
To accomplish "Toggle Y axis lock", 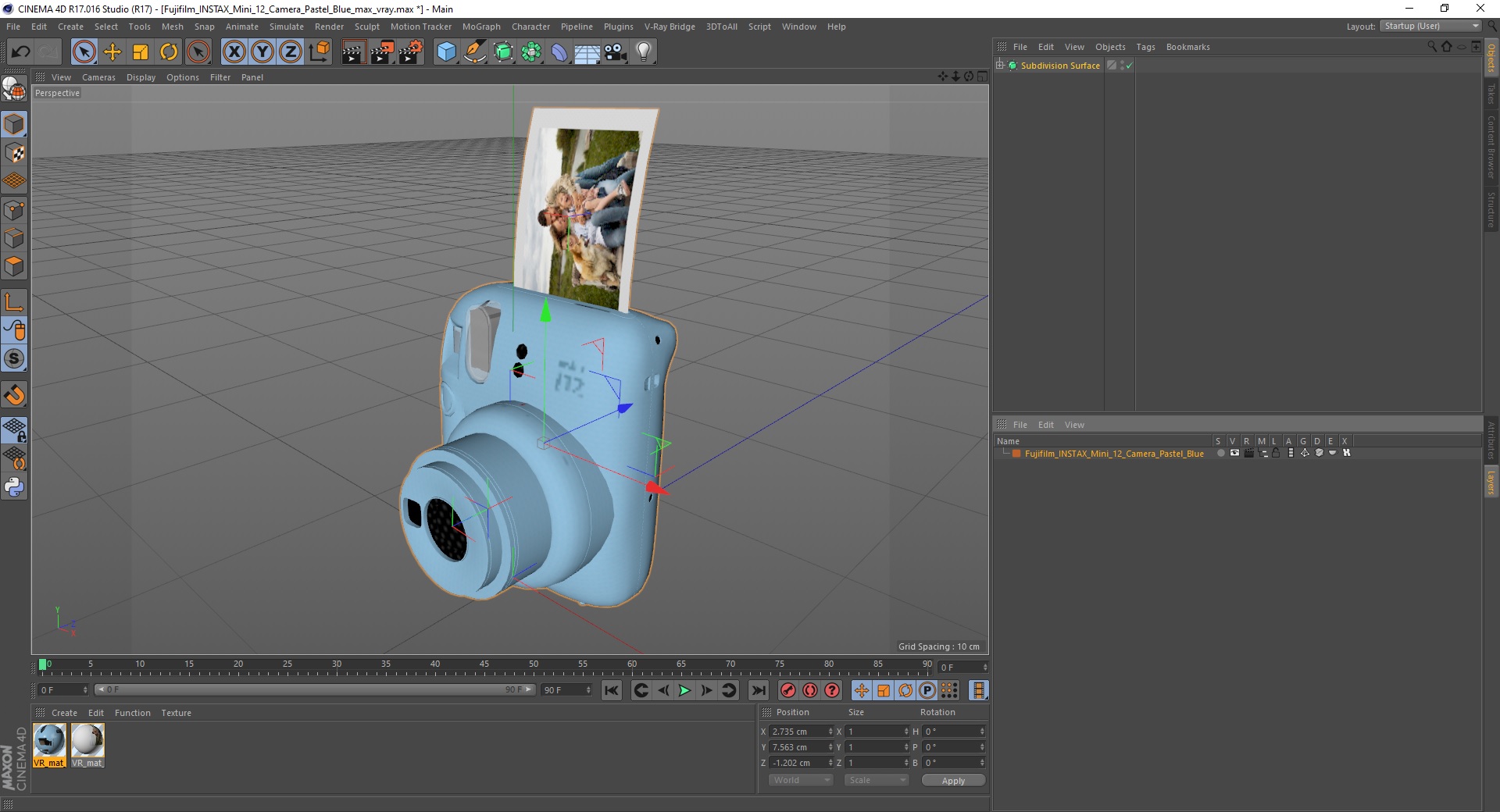I will click(262, 52).
